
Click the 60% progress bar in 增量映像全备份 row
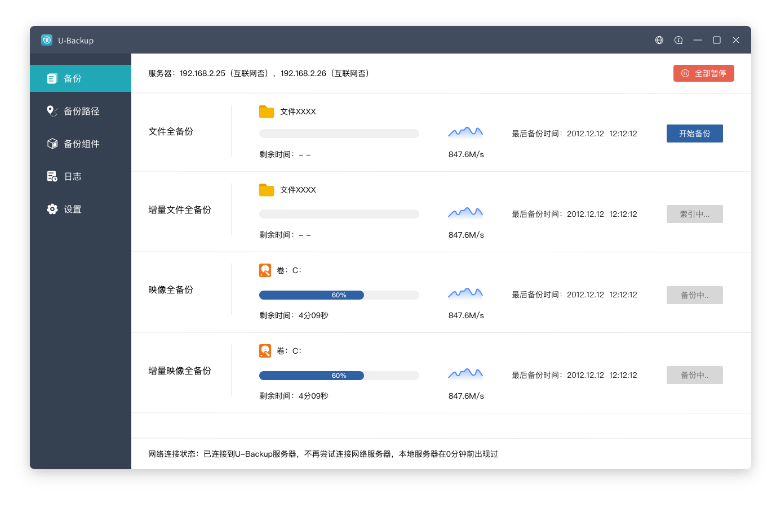[x=339, y=376]
